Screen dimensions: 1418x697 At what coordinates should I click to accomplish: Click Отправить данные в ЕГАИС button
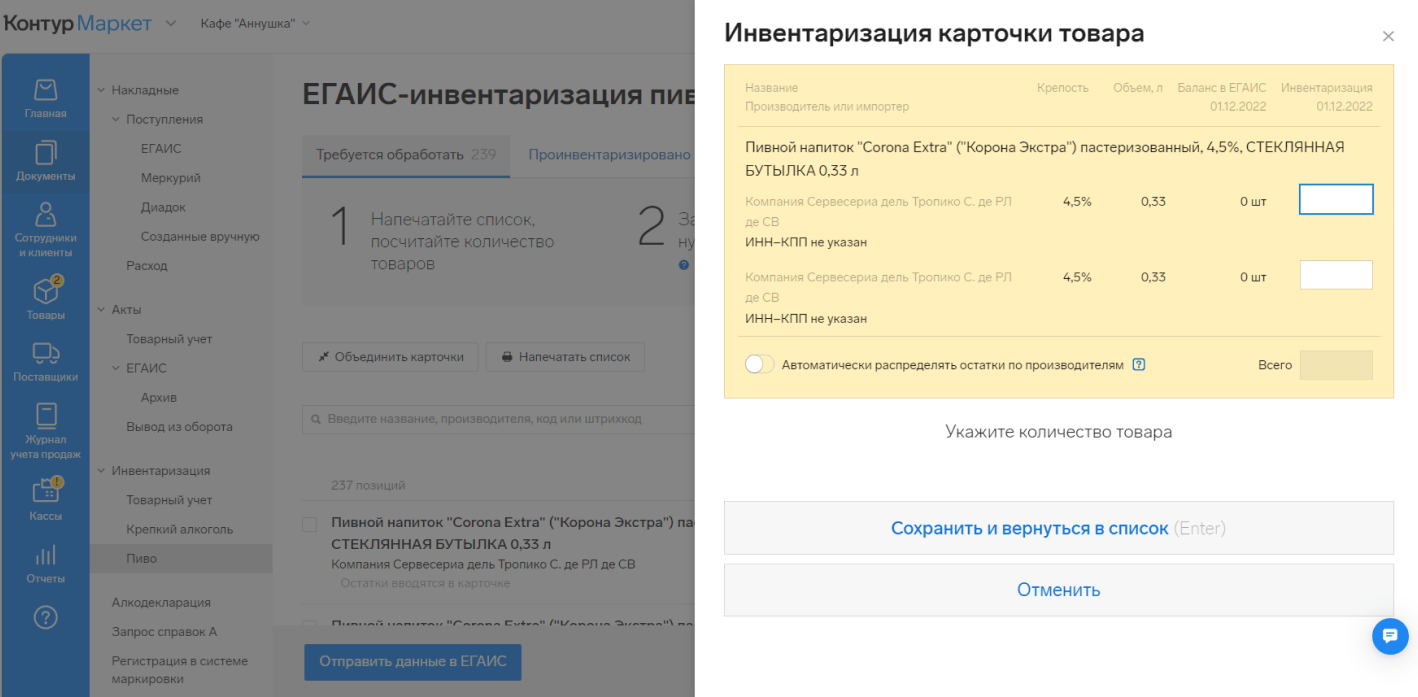[x=413, y=661]
